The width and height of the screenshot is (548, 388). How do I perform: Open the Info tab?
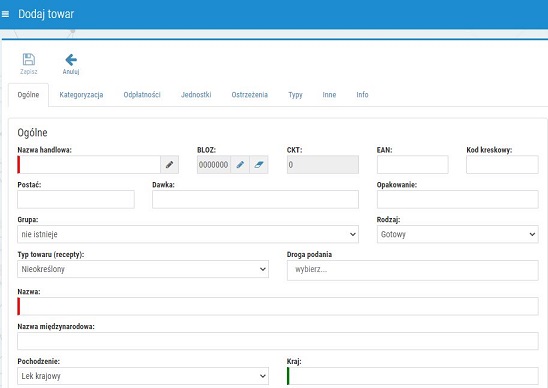[362, 95]
